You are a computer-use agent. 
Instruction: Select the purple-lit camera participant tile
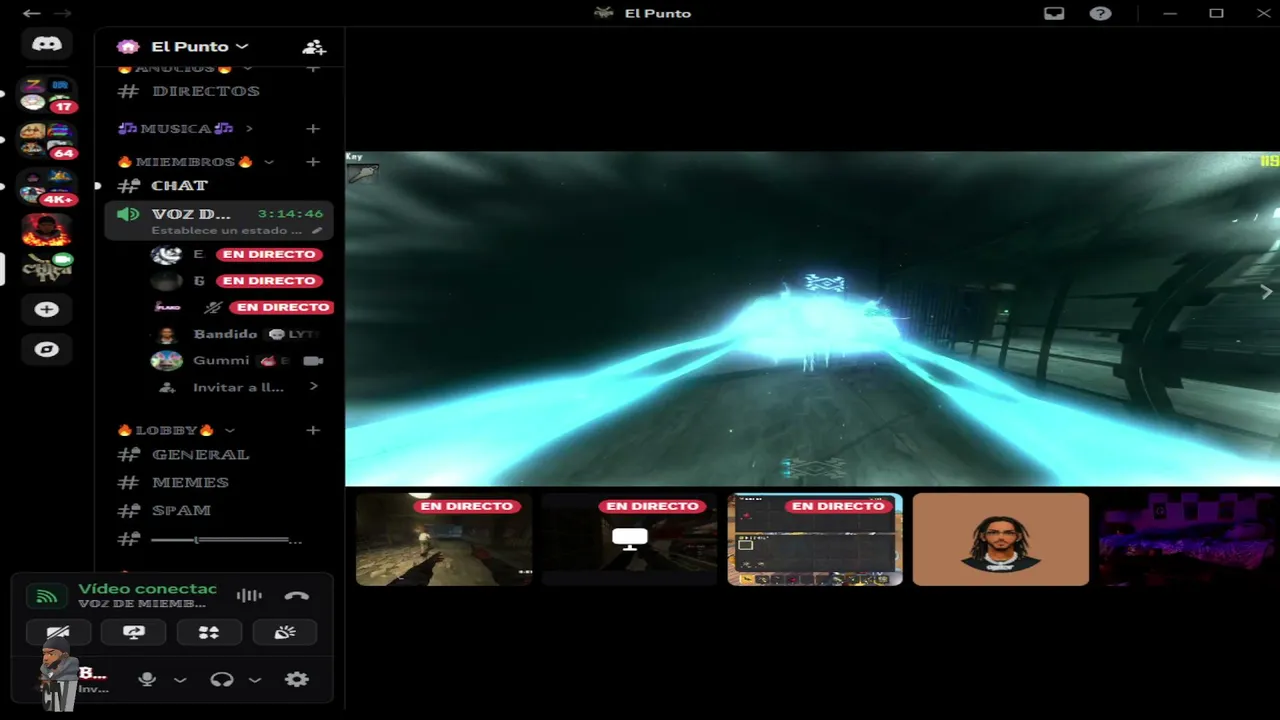[x=1189, y=539]
